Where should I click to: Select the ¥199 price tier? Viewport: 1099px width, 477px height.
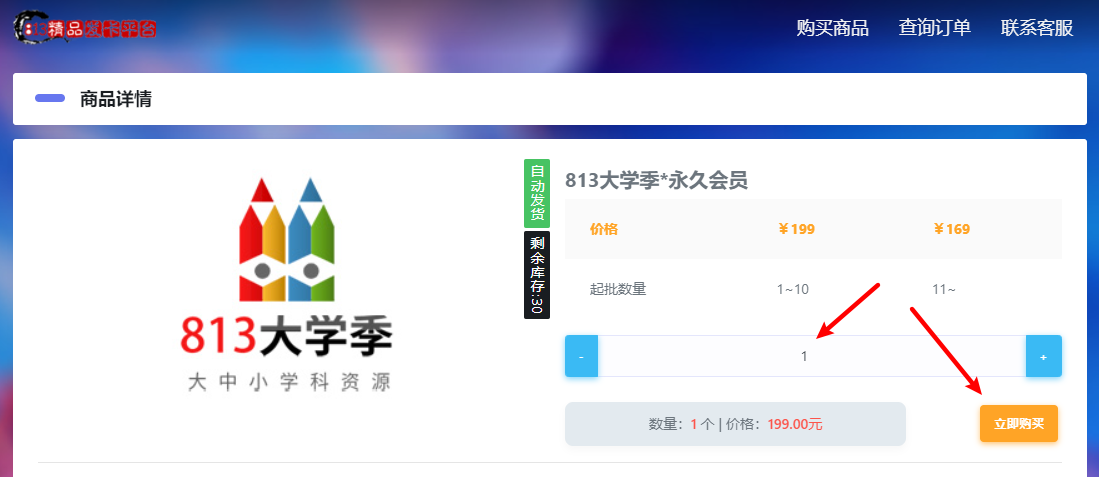796,229
